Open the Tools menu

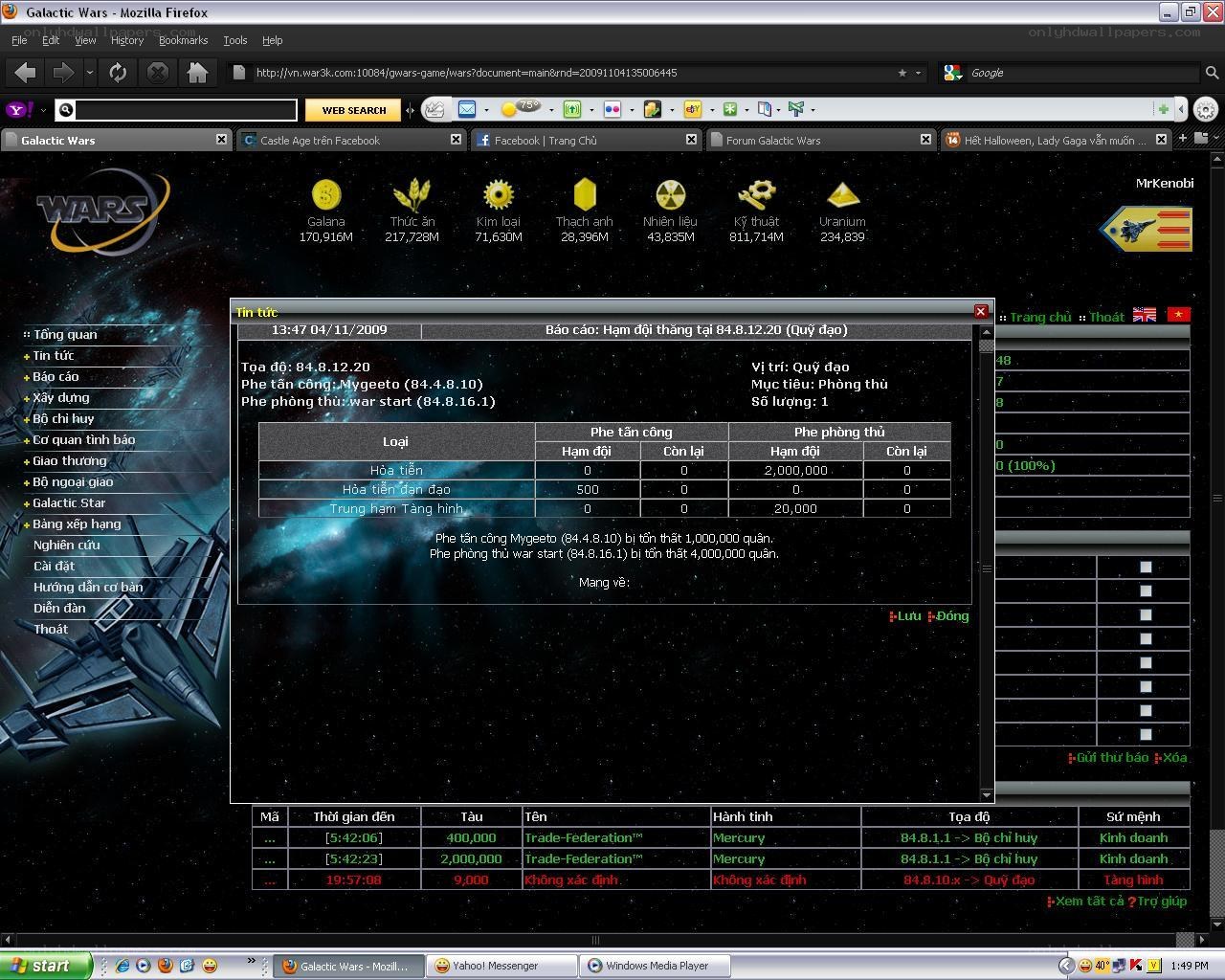coord(234,40)
